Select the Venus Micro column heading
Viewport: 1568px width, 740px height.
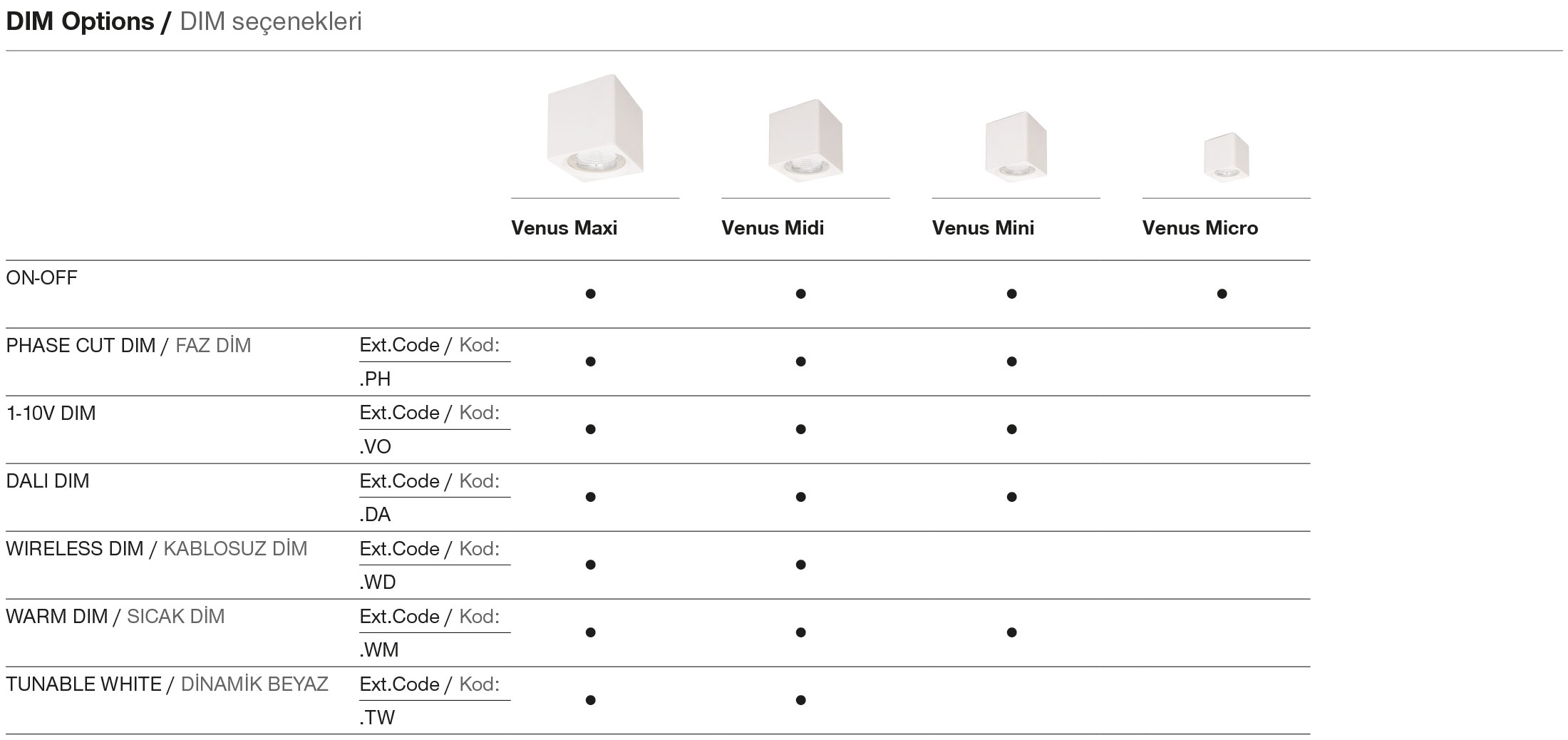[1200, 228]
